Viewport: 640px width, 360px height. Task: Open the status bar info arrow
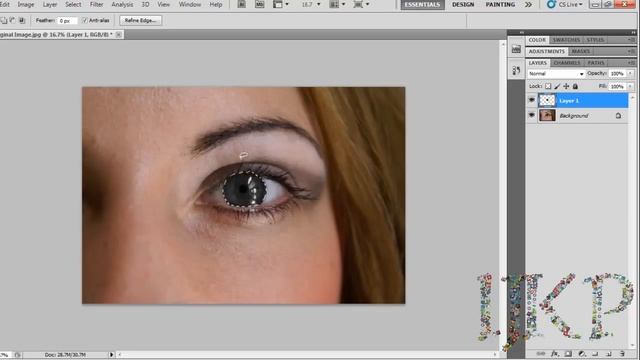[111, 355]
